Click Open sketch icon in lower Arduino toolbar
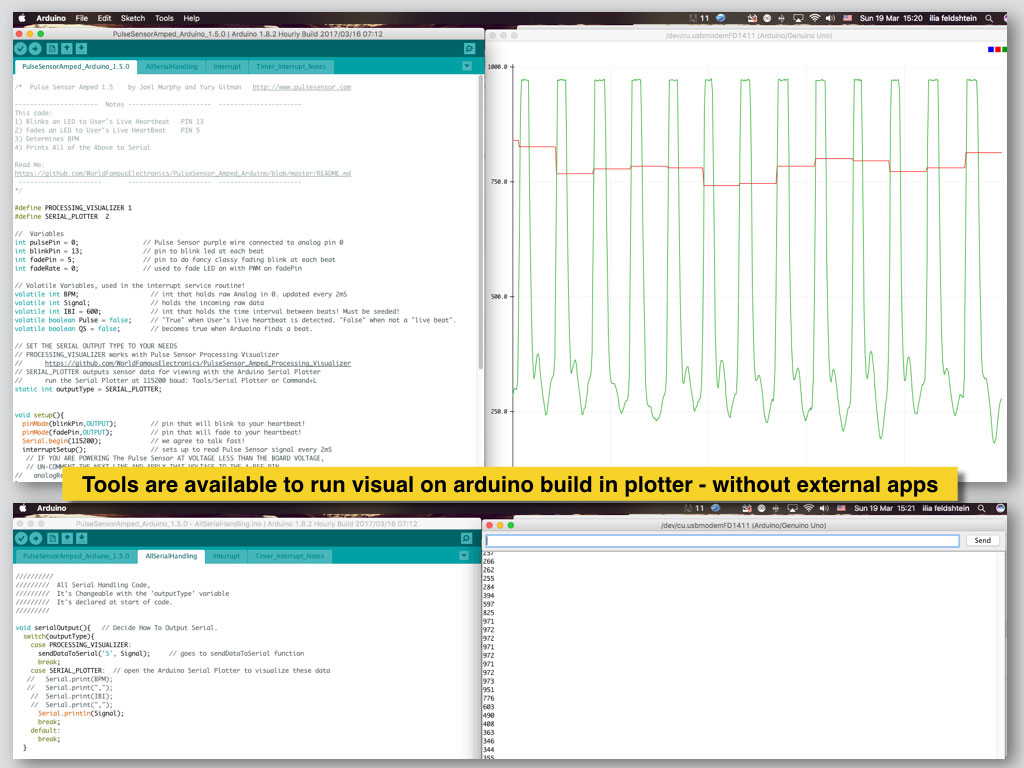The image size is (1024, 768). point(67,538)
